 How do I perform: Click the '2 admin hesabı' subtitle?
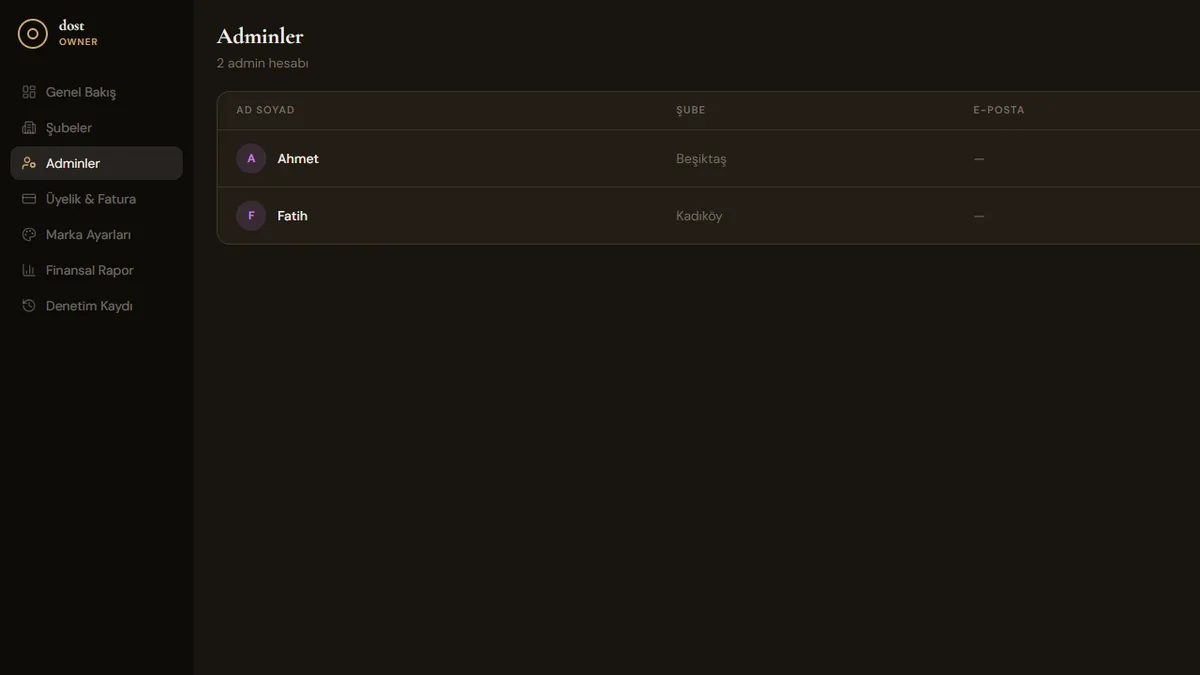[263, 63]
